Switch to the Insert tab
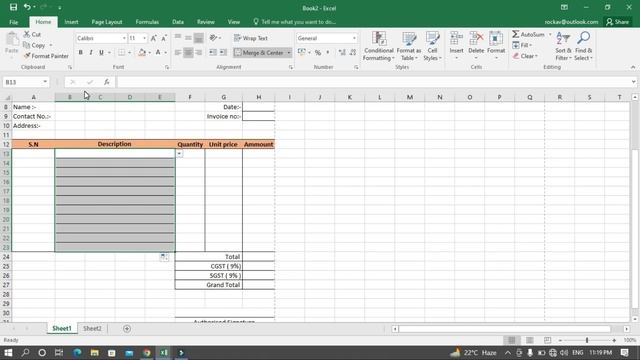The width and height of the screenshot is (640, 360). click(71, 22)
